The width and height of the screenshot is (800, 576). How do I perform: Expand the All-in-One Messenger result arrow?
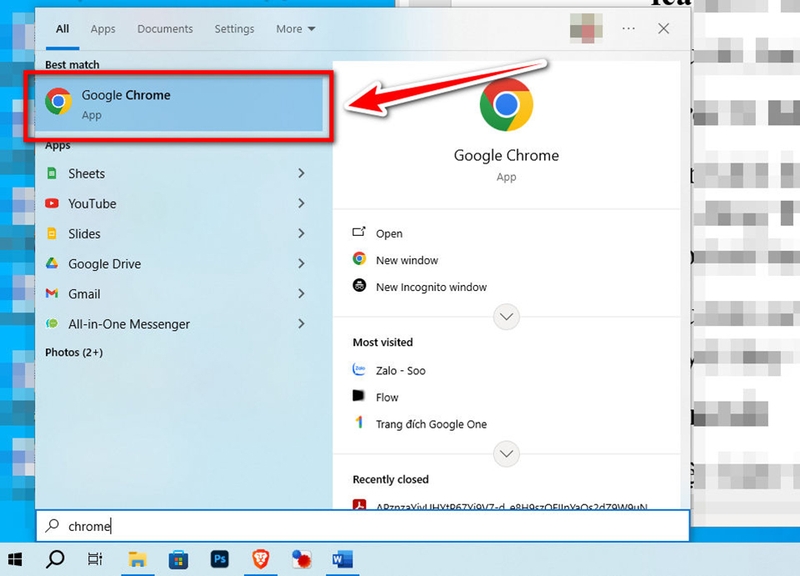[x=302, y=323]
